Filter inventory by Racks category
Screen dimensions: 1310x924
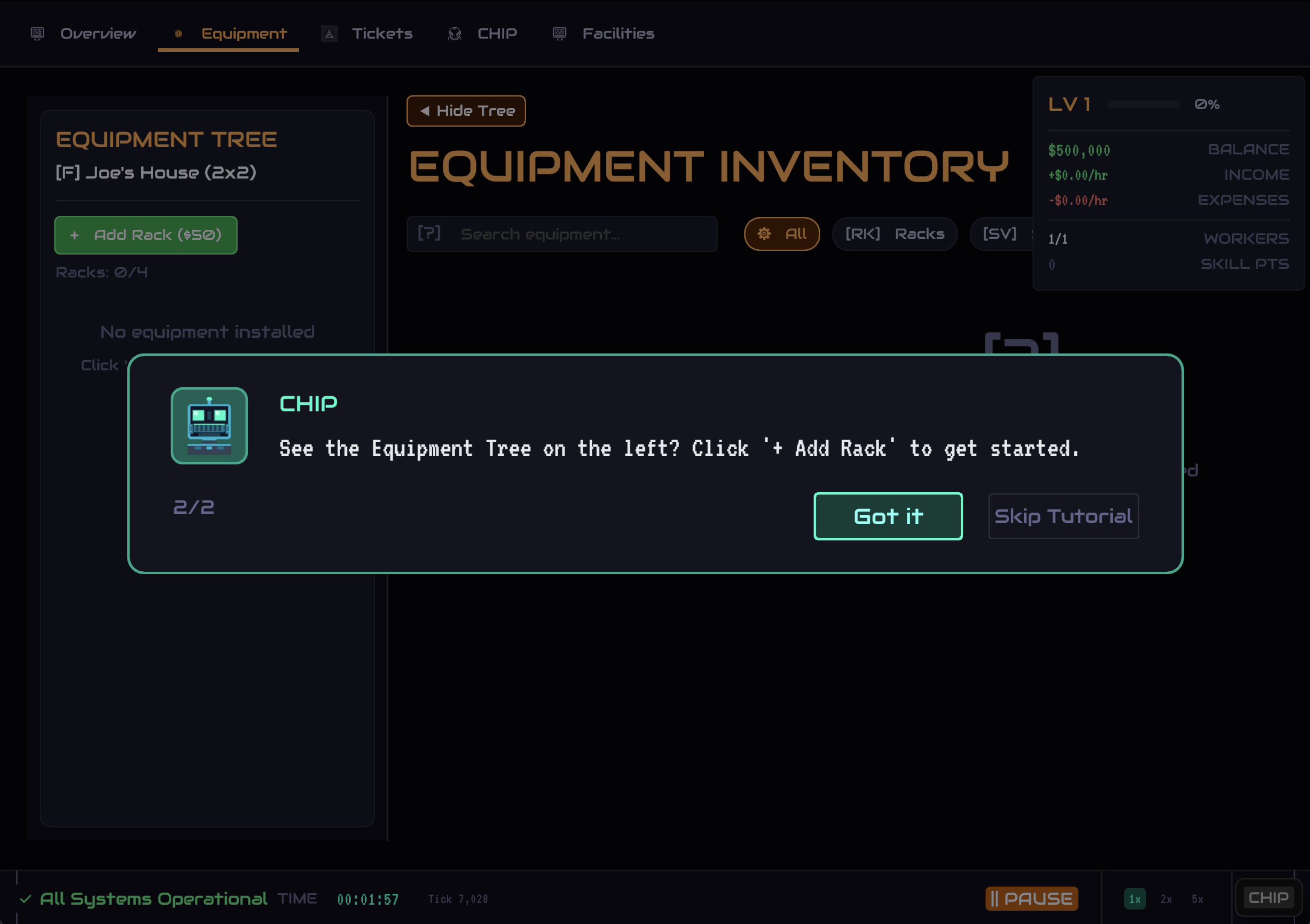coord(894,234)
